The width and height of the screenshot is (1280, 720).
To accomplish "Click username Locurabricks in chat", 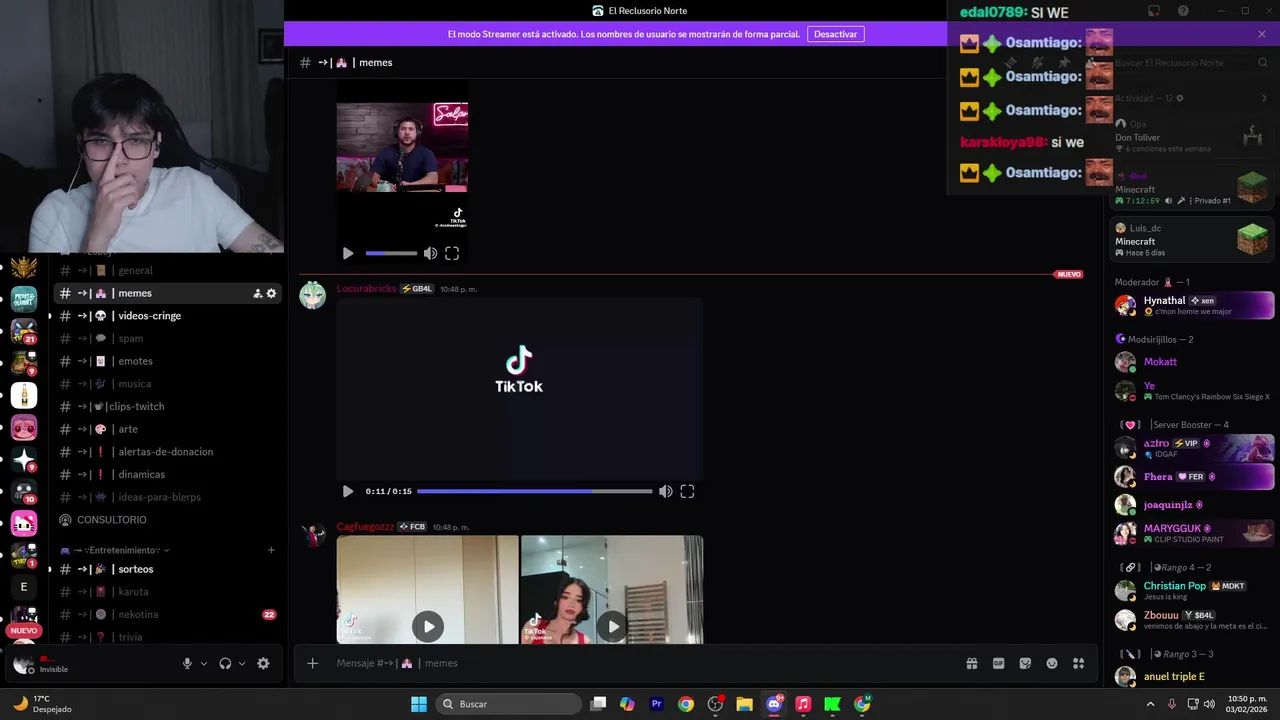I will coord(366,289).
